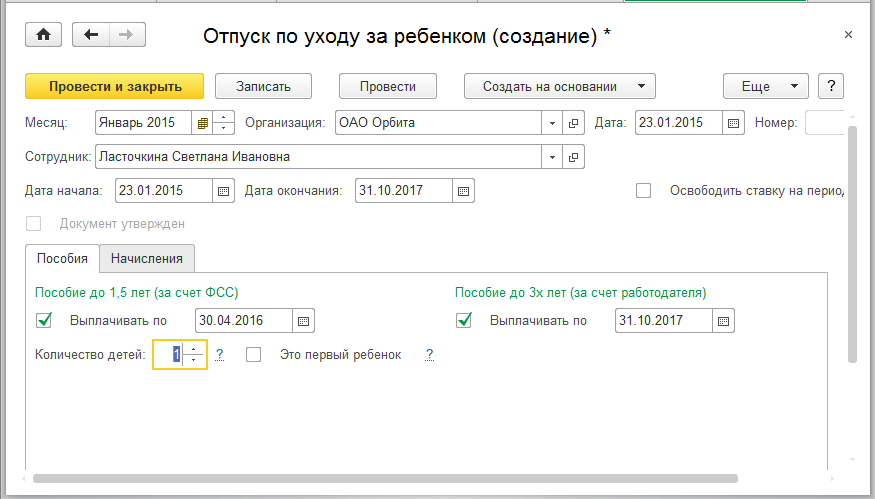Open calendar for the 31.10.2017 payment date

pos(723,321)
